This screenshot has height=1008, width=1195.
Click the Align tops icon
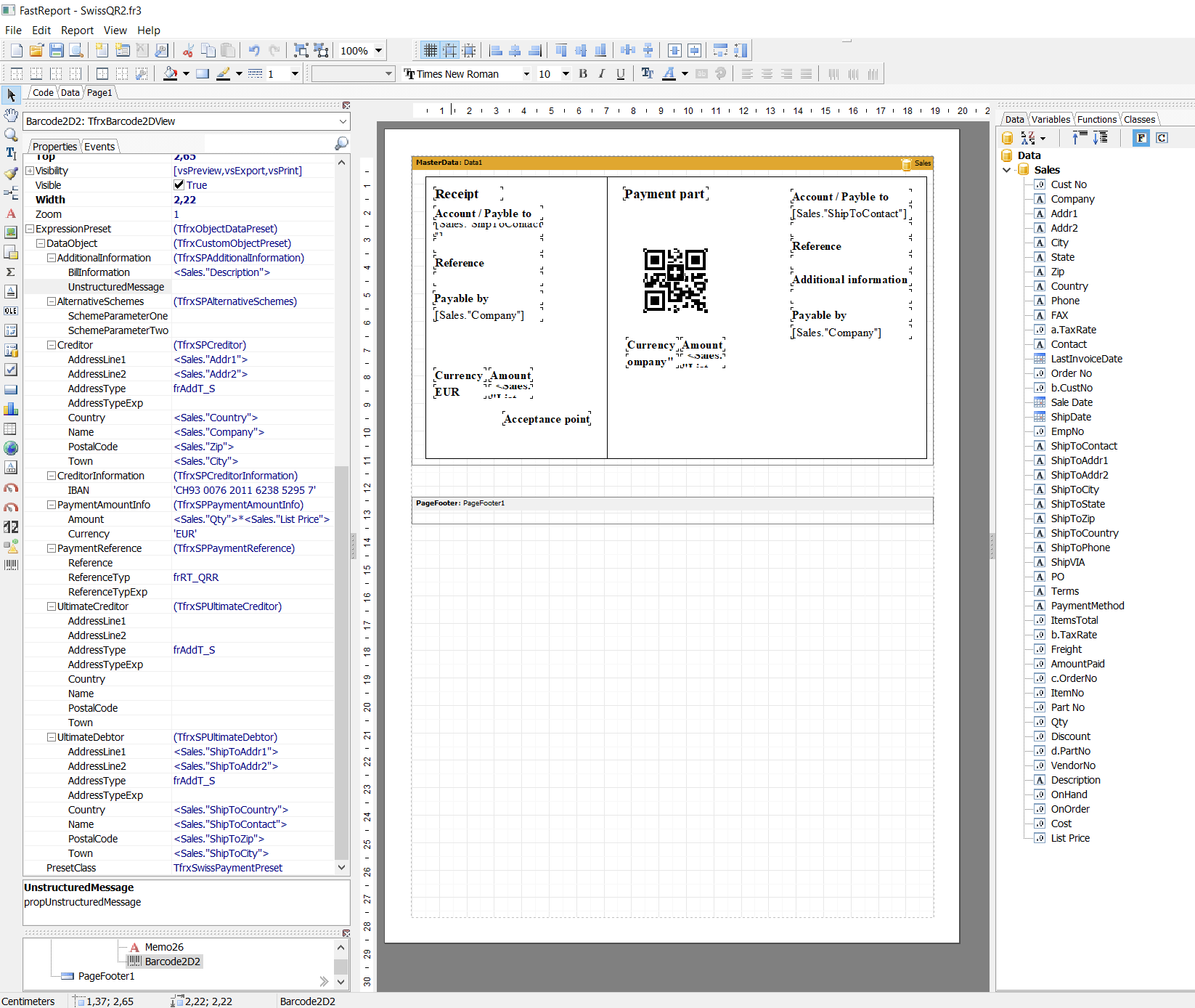pos(561,50)
